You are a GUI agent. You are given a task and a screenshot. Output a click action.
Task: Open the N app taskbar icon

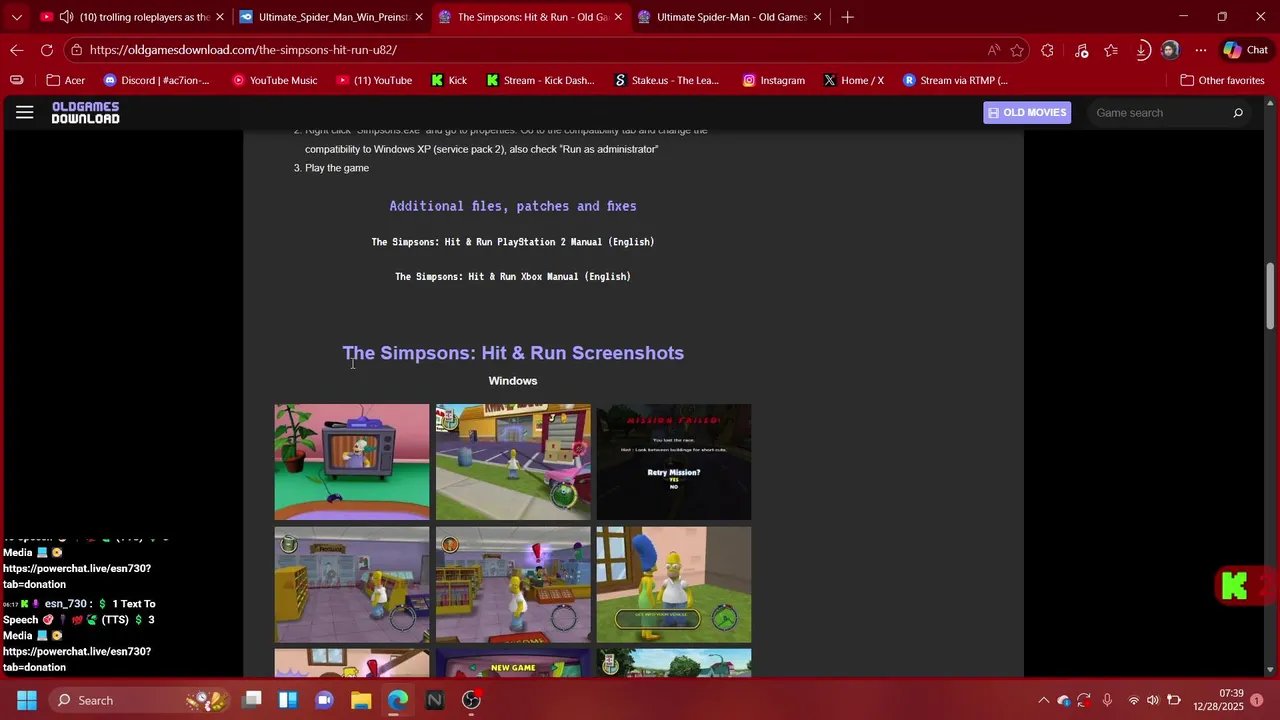(x=434, y=700)
